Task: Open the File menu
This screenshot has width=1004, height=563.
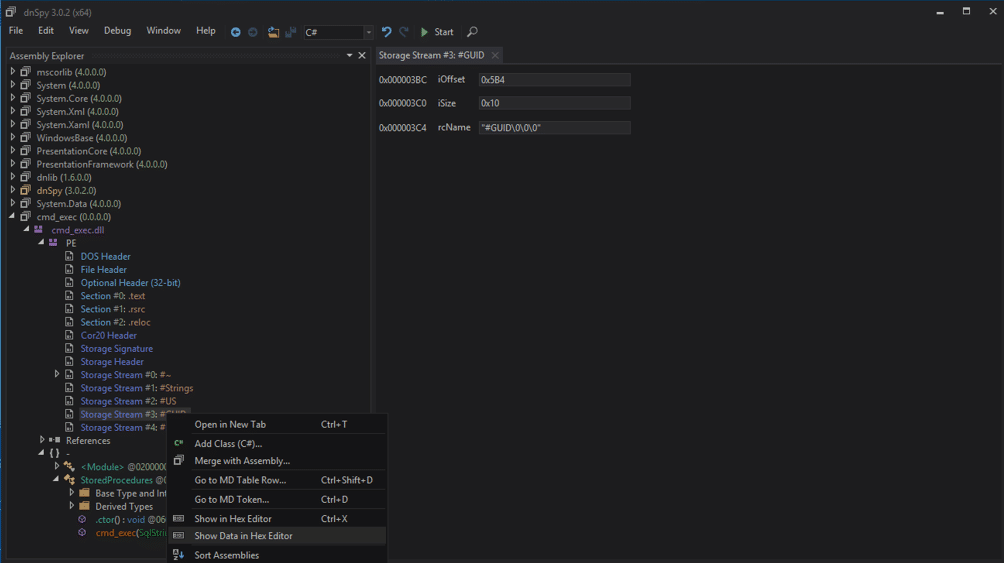Action: coord(15,31)
